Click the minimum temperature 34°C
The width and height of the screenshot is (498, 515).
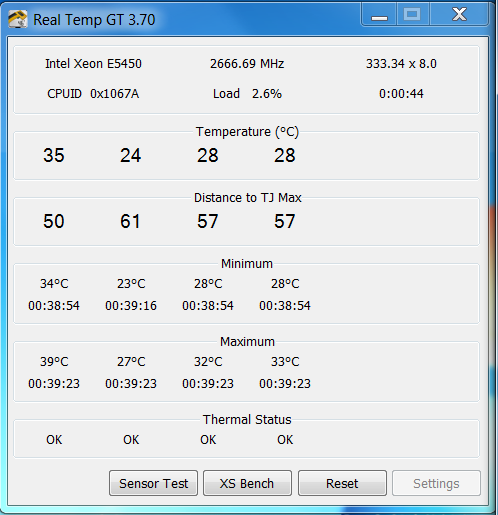(x=54, y=284)
